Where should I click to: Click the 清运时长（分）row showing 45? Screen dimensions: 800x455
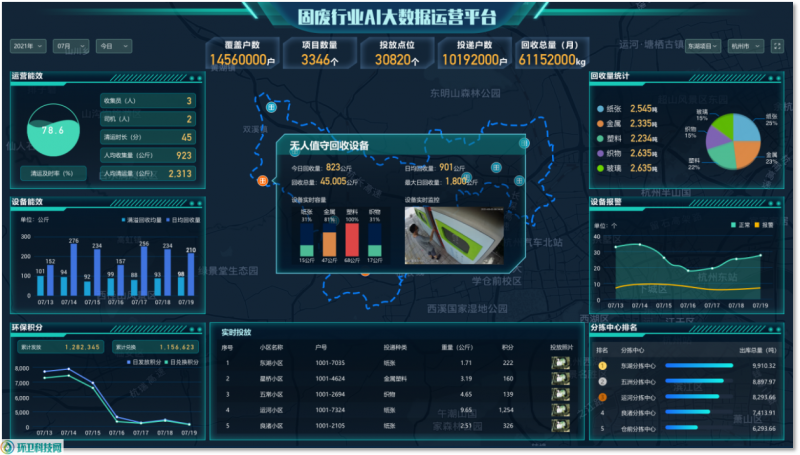[147, 137]
